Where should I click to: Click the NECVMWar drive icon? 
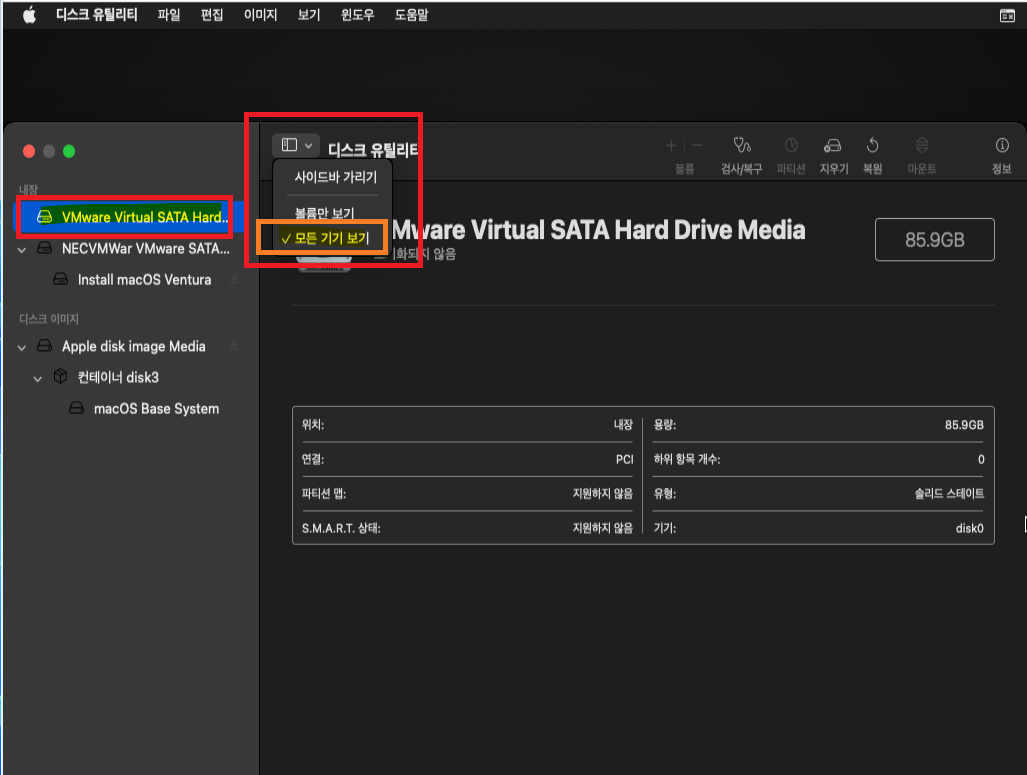[45, 248]
